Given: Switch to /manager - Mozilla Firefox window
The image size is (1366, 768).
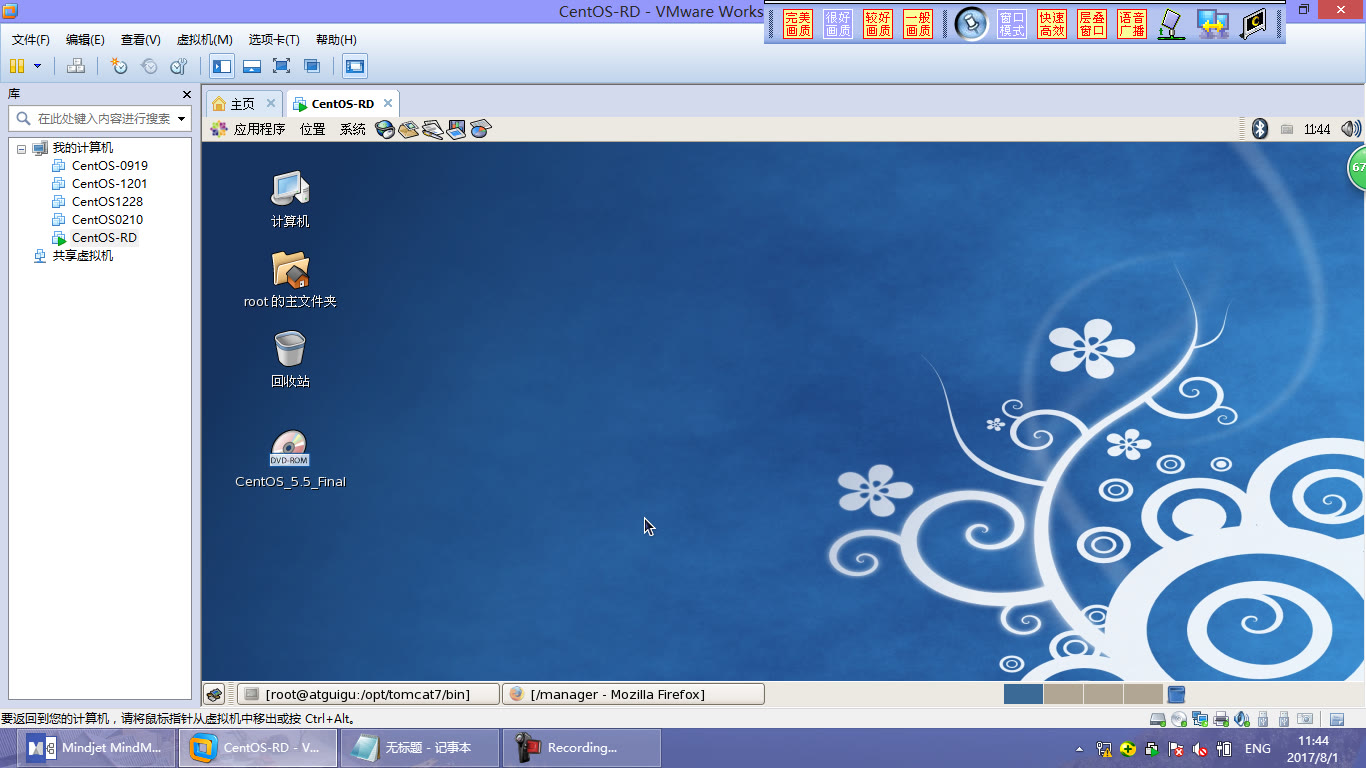Looking at the screenshot, I should pyautogui.click(x=633, y=694).
